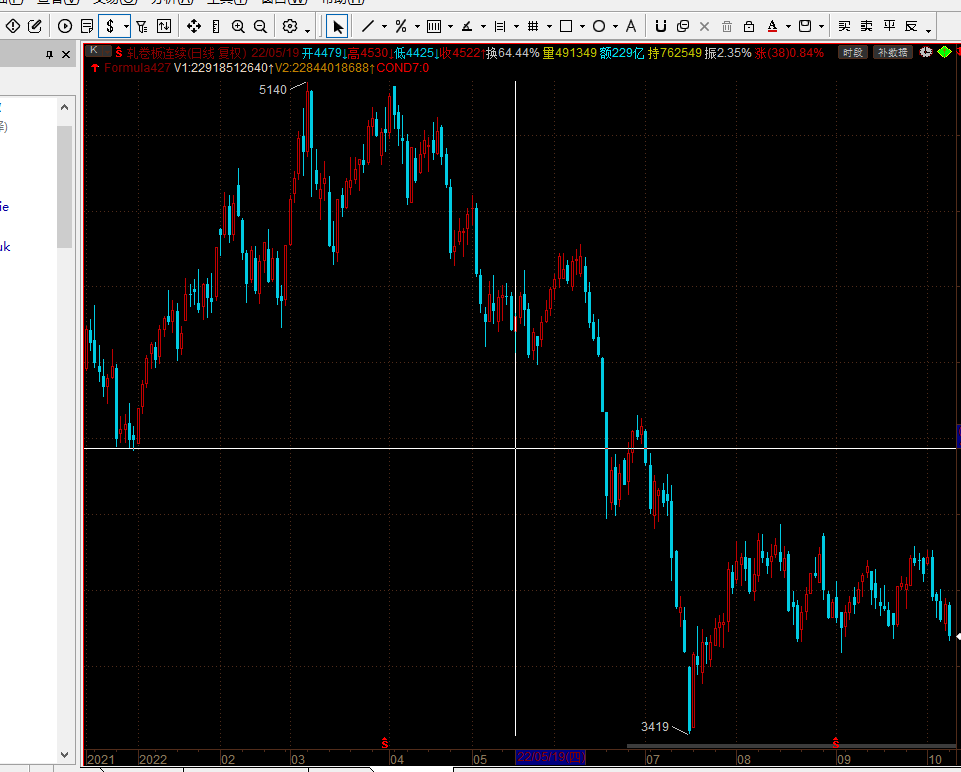Click the X delete drawing icon
The height and width of the screenshot is (772, 961).
705,26
